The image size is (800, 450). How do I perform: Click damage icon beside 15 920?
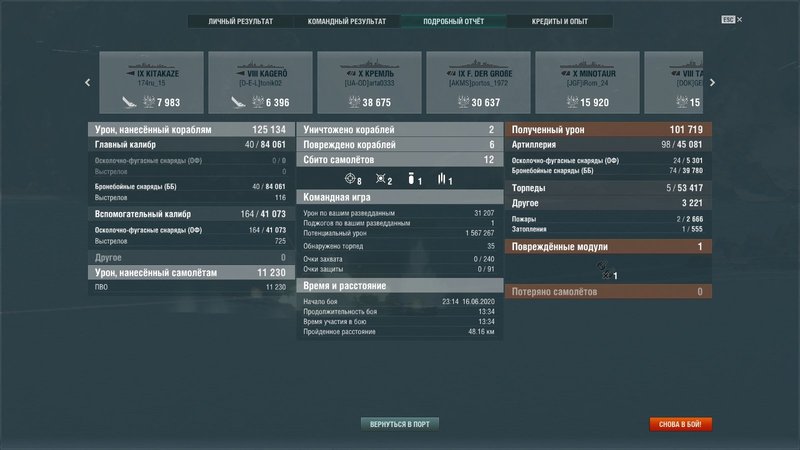click(572, 102)
